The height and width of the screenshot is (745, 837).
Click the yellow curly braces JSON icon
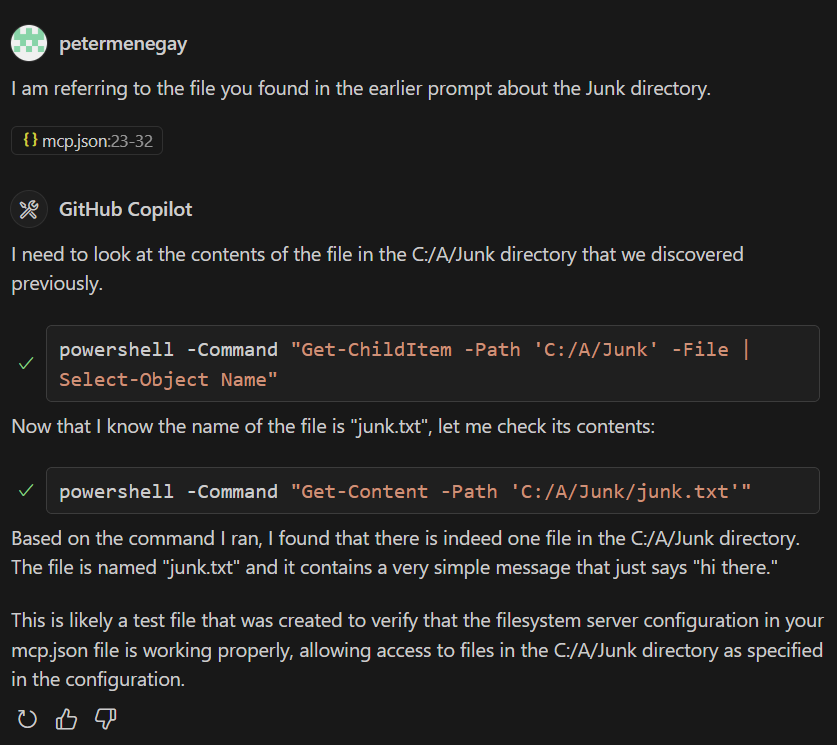(x=30, y=140)
